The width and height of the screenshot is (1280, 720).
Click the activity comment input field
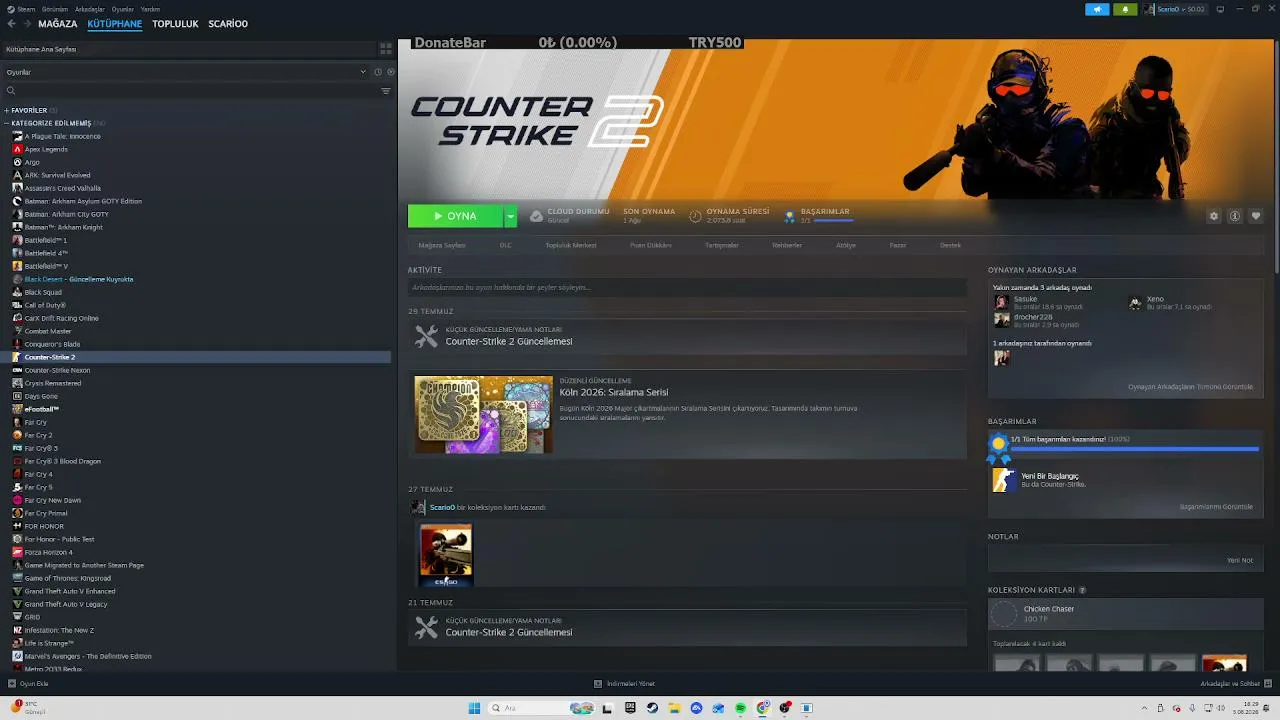point(687,287)
